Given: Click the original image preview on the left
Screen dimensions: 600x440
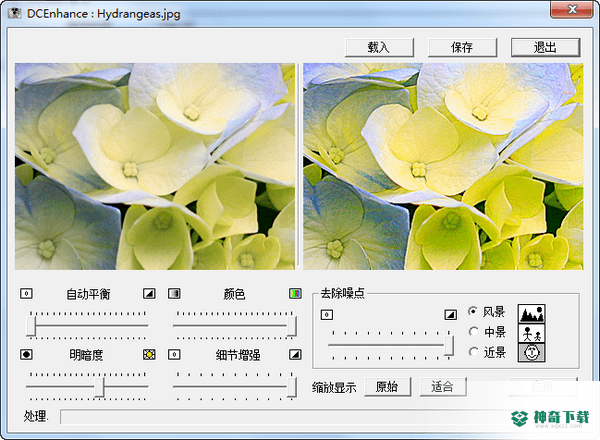Looking at the screenshot, I should click(155, 166).
